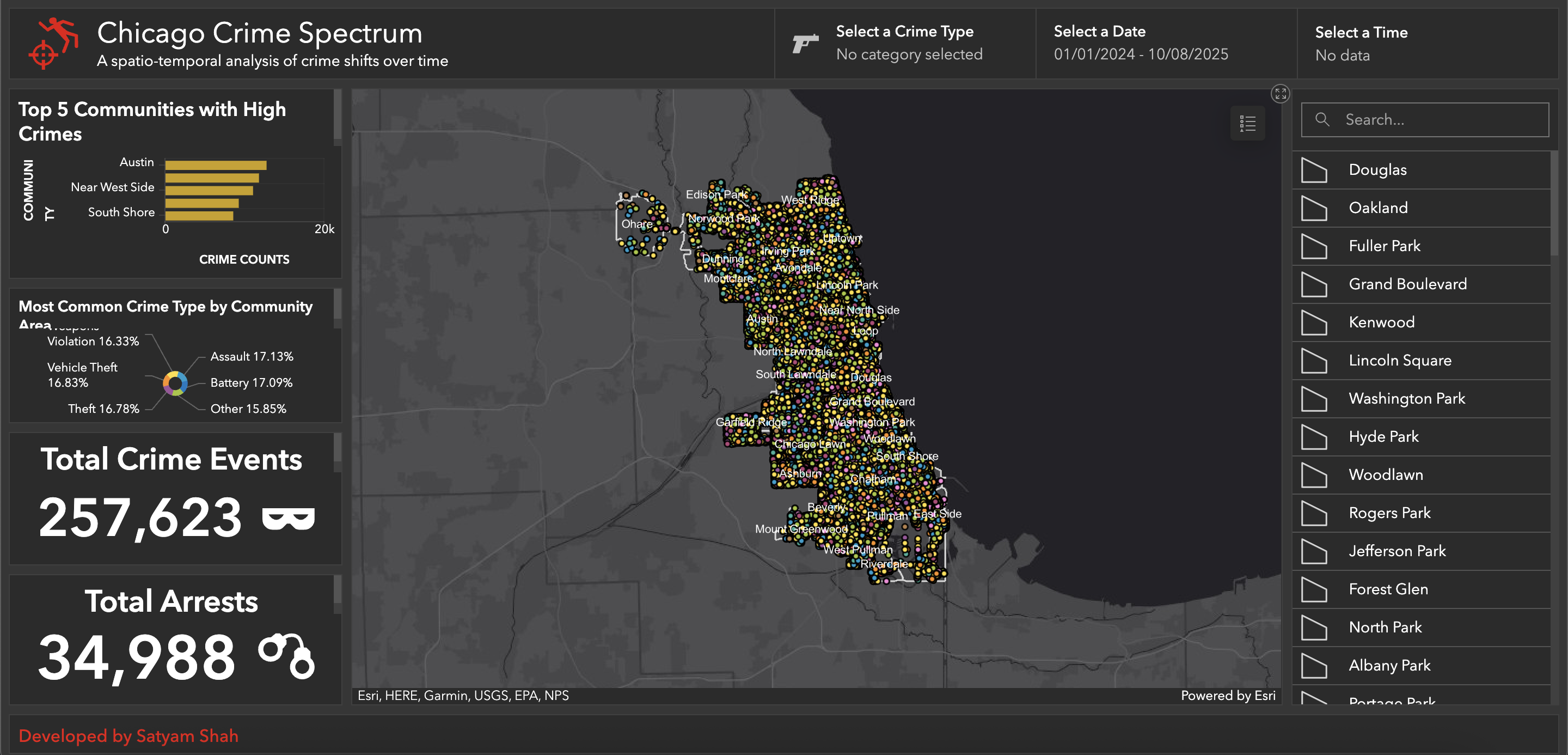Click Developed by Satyam Shah link
1568x755 pixels.
128,735
